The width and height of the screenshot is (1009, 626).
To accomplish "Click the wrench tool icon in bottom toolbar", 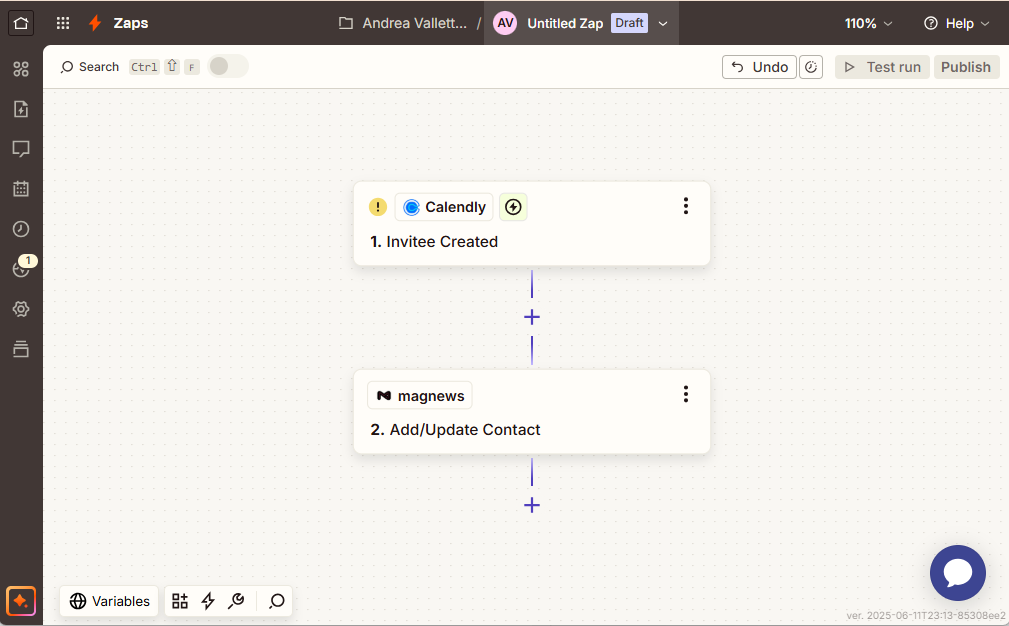I will [x=236, y=601].
